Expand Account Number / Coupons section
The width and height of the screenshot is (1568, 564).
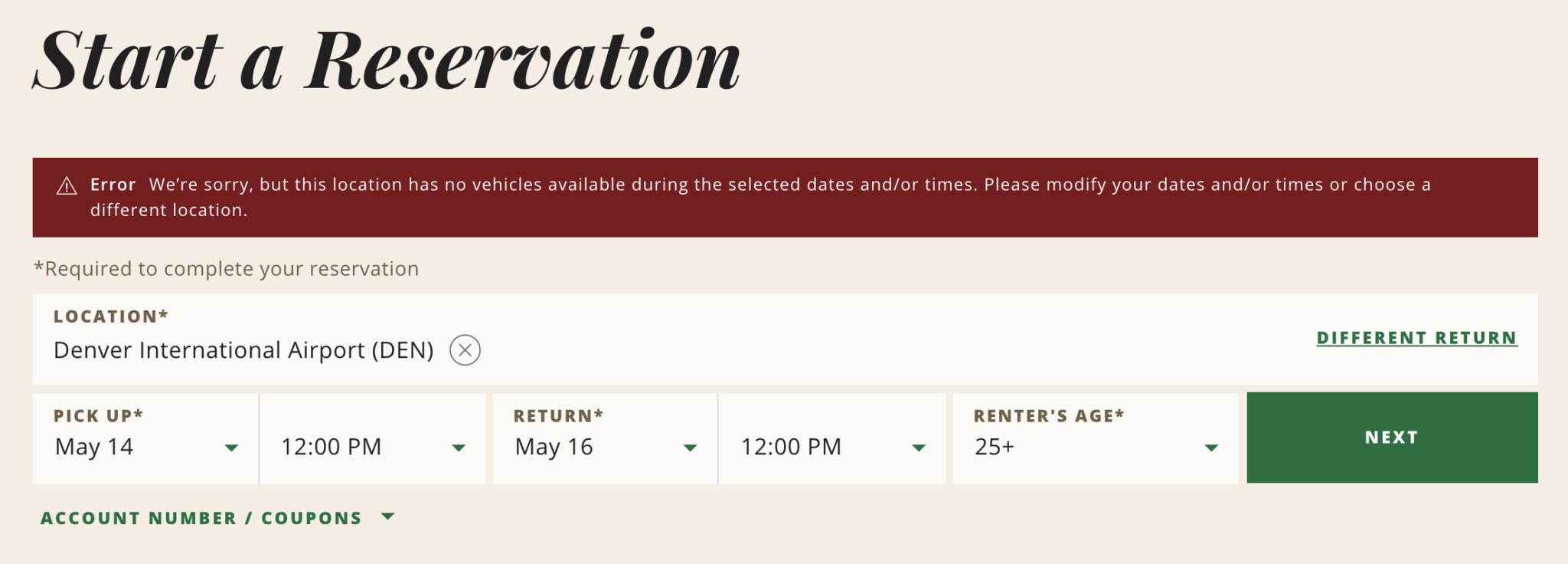pyautogui.click(x=201, y=518)
